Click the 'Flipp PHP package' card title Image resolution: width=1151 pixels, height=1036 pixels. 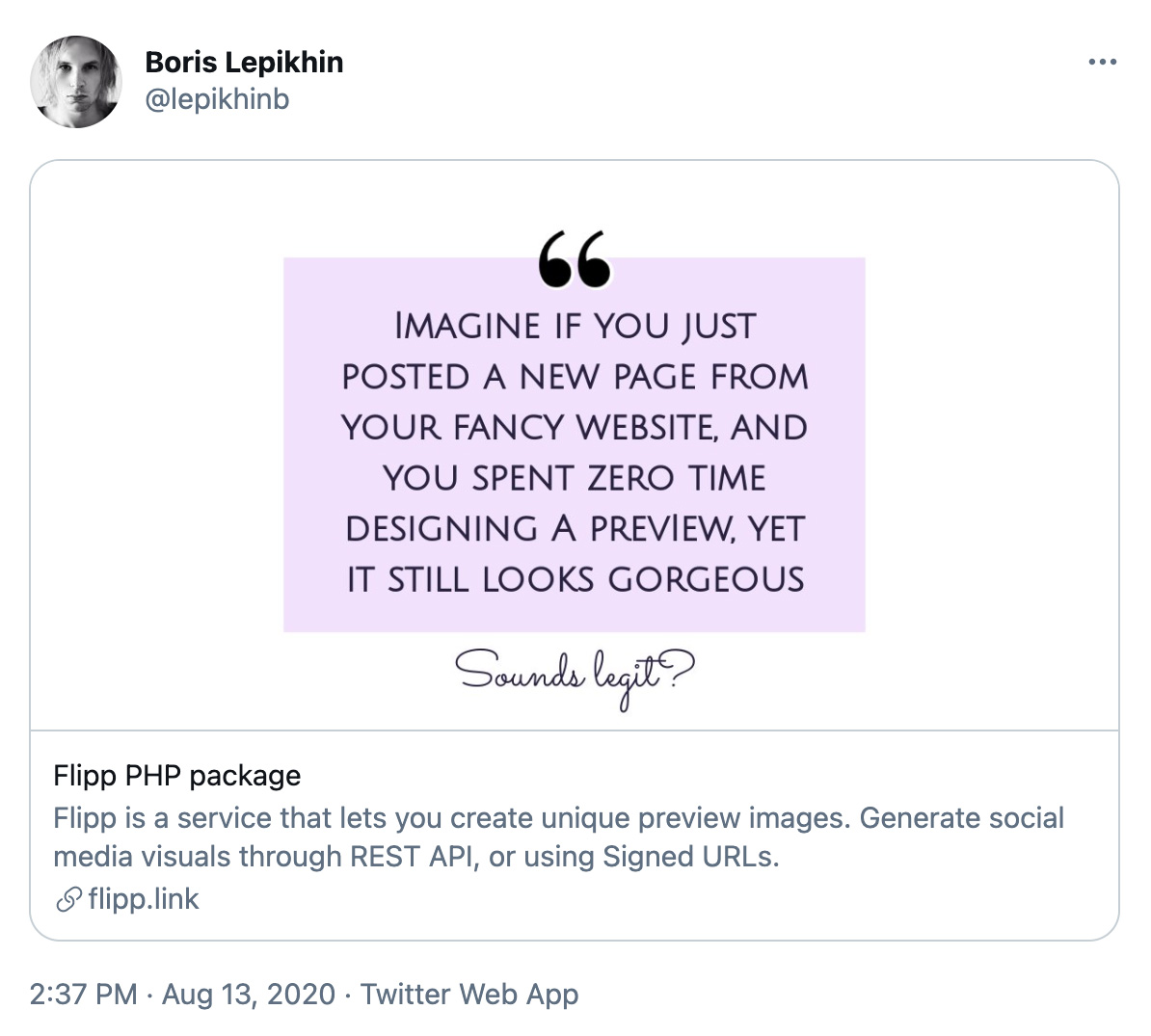tap(177, 775)
